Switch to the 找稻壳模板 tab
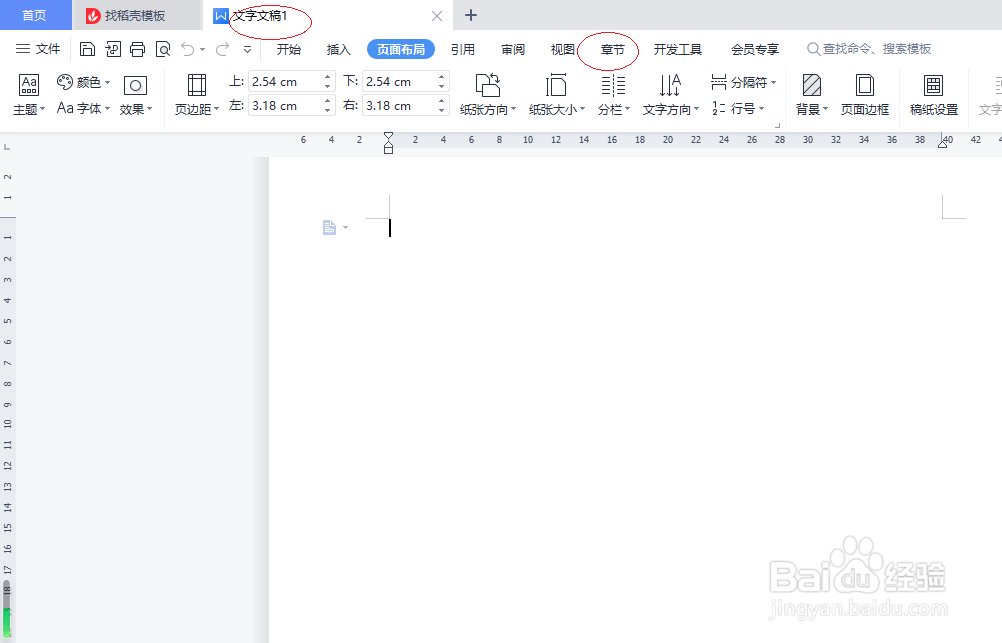Image resolution: width=1002 pixels, height=643 pixels. (x=135, y=15)
